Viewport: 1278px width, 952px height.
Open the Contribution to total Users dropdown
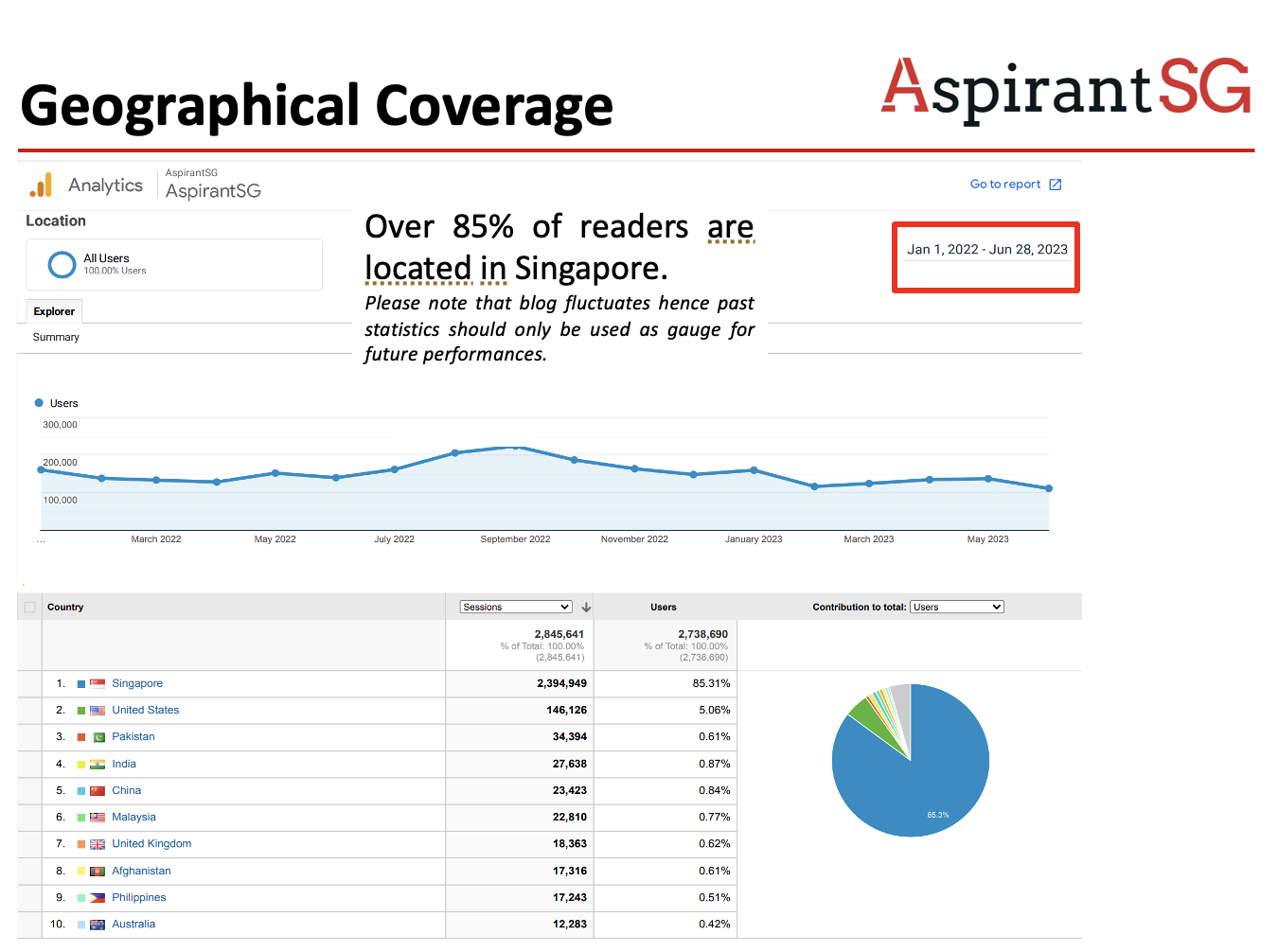point(956,608)
